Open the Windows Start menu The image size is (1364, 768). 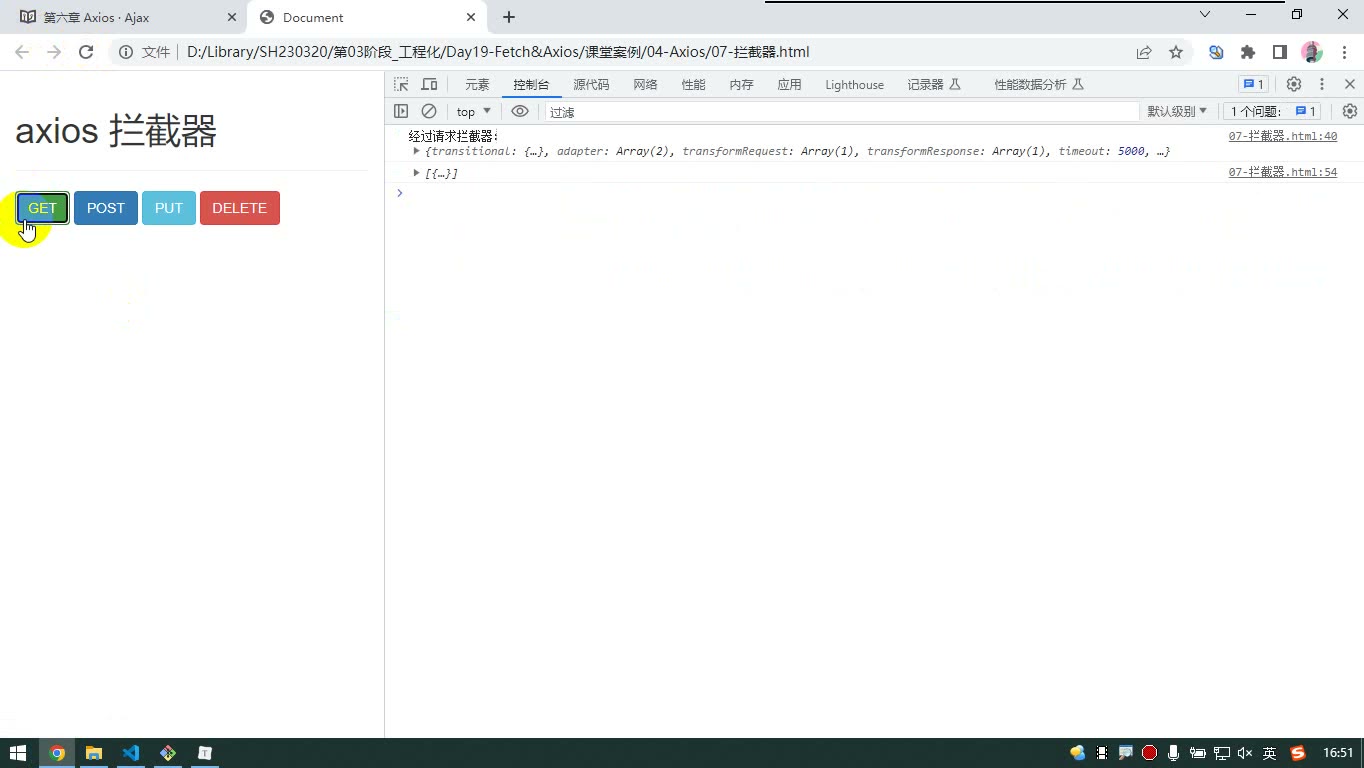pos(18,753)
